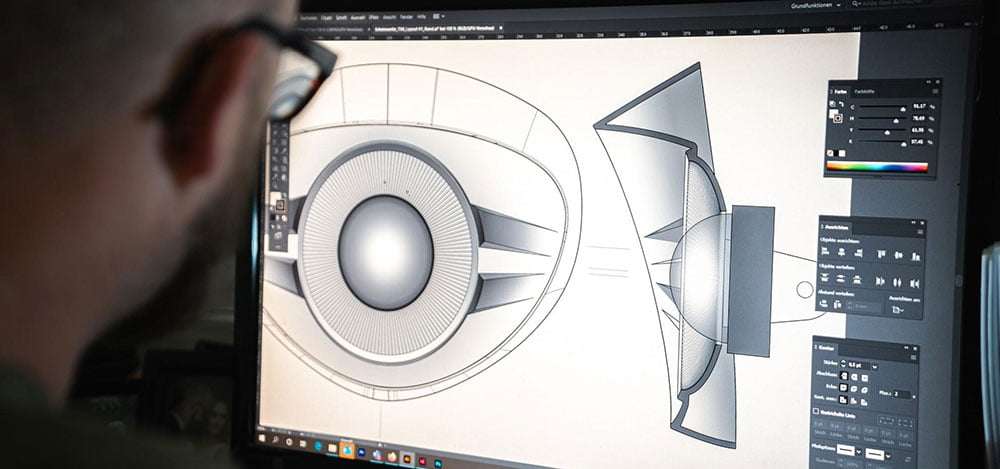Viewport: 1000px width, 469px height.
Task: Align stroke to inside of path
Action: point(853,401)
